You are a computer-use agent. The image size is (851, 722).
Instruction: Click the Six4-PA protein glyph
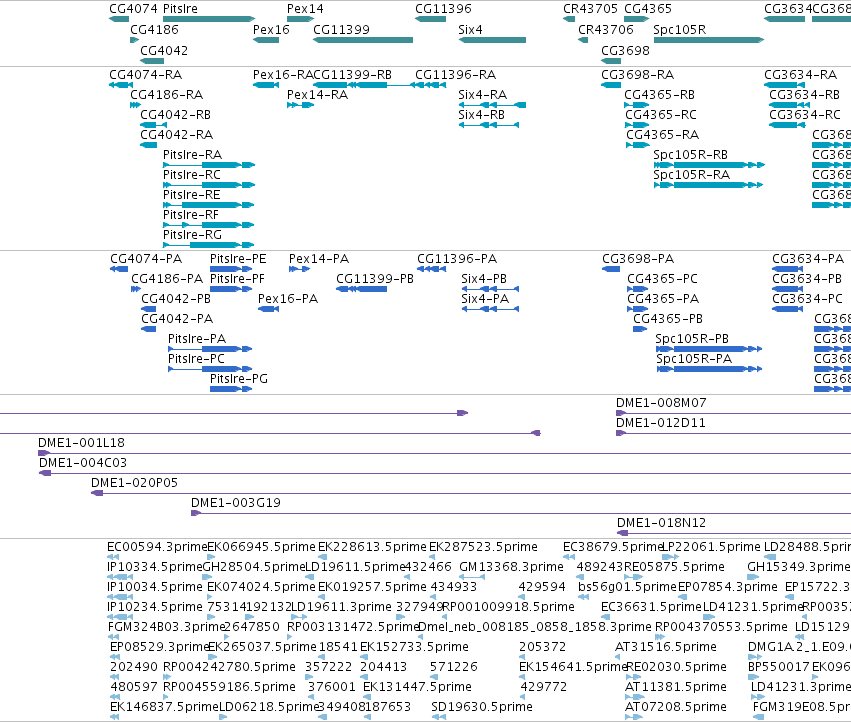(x=491, y=309)
